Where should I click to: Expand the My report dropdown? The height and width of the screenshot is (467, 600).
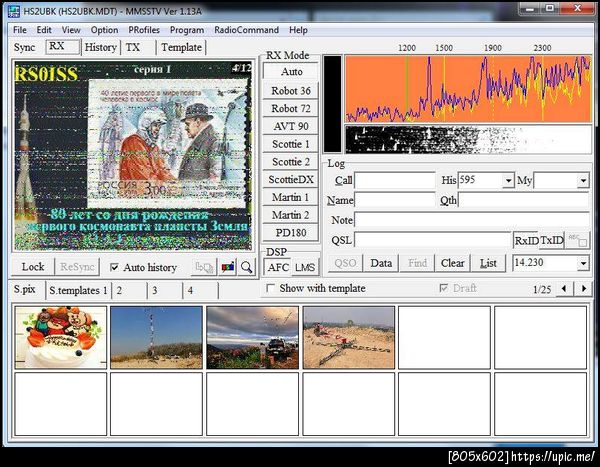pos(583,180)
